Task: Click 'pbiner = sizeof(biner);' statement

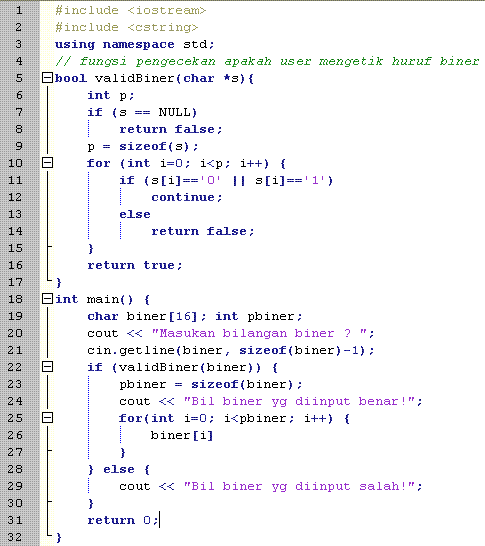Action: tap(211, 384)
